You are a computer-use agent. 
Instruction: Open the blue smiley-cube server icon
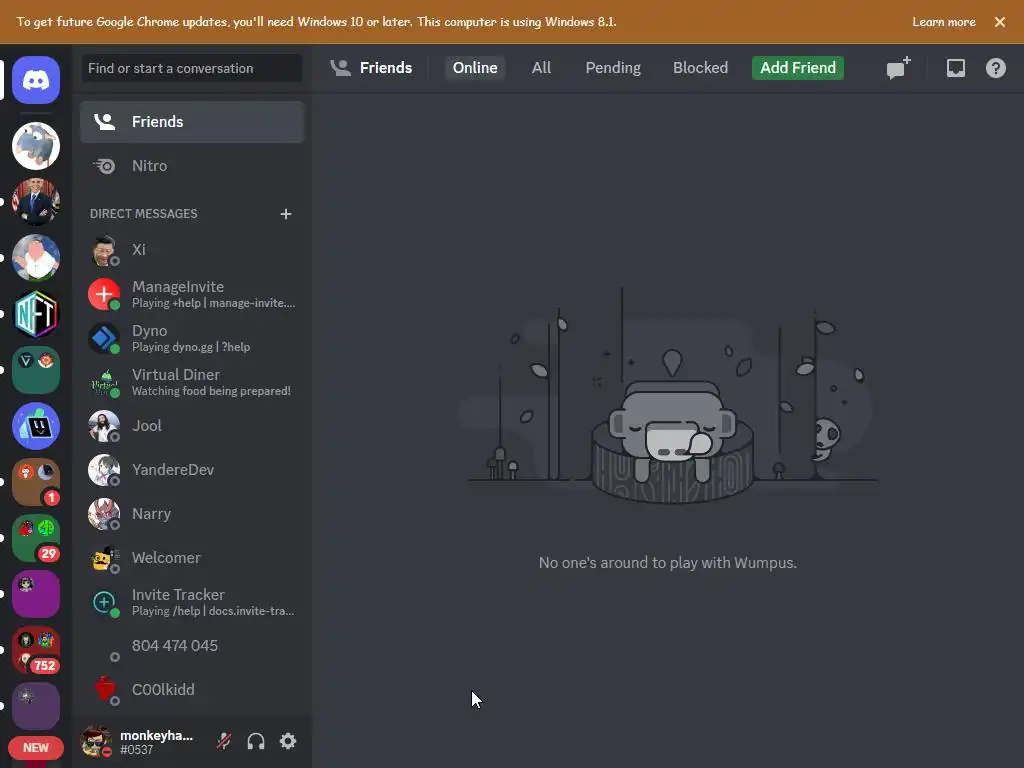pyautogui.click(x=36, y=426)
